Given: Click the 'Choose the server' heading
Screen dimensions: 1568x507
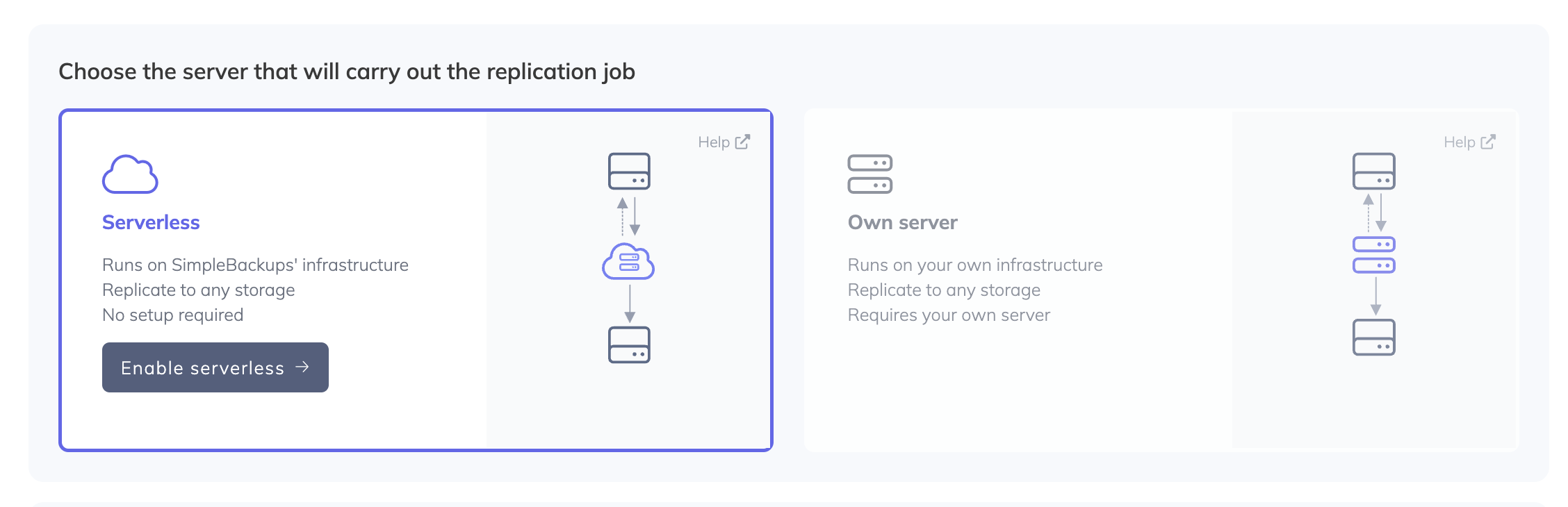Looking at the screenshot, I should (x=346, y=72).
